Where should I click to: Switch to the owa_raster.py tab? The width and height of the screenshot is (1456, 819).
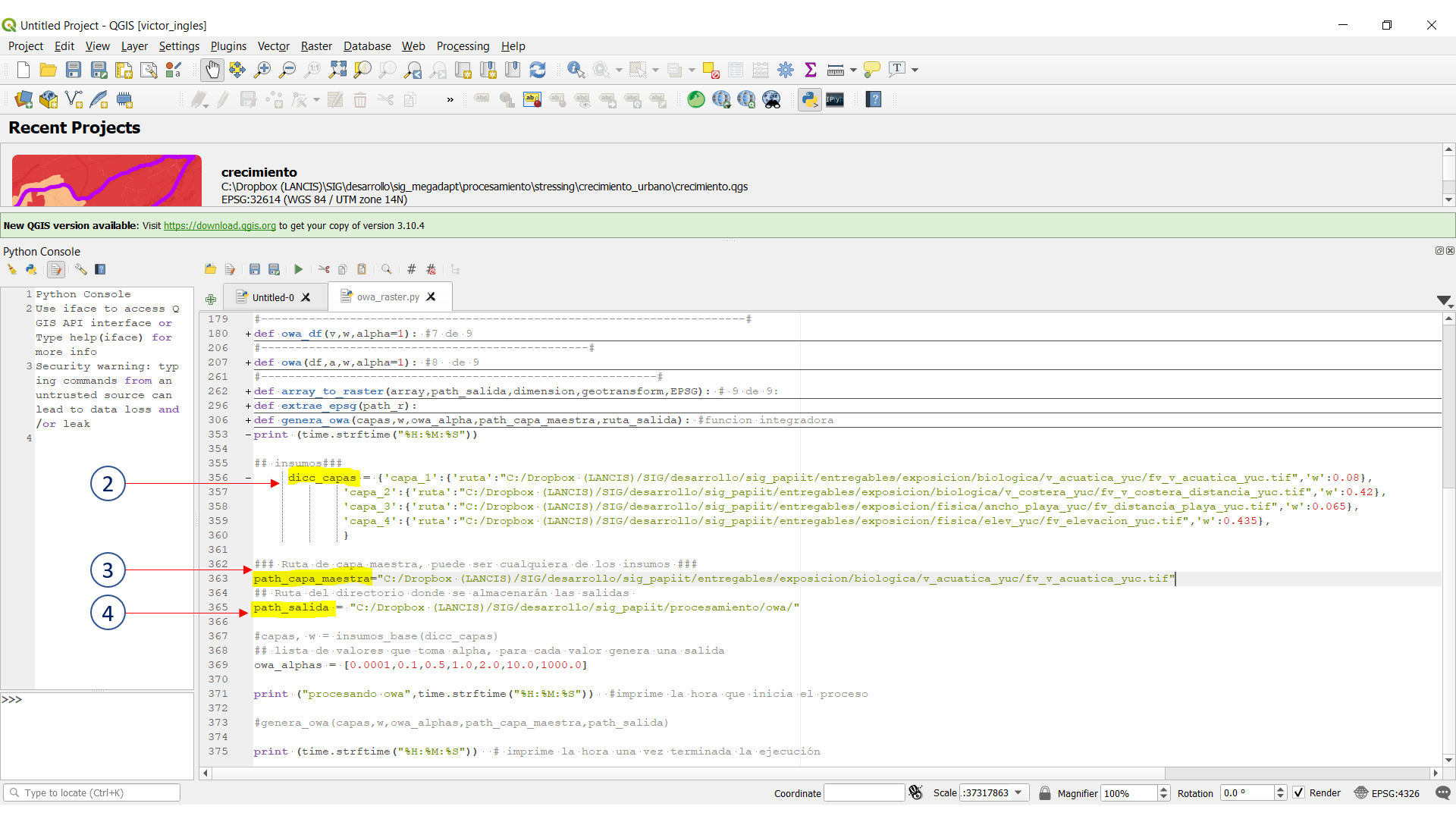388,297
